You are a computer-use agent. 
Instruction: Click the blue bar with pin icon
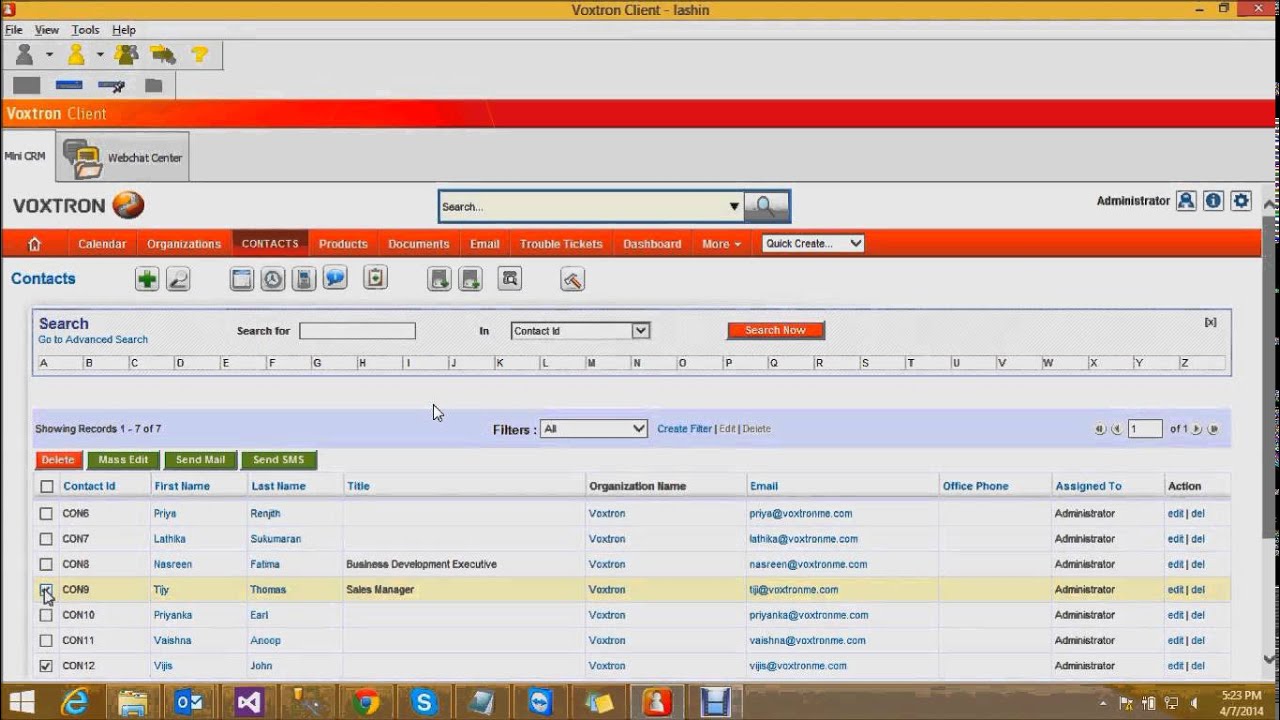(x=111, y=86)
